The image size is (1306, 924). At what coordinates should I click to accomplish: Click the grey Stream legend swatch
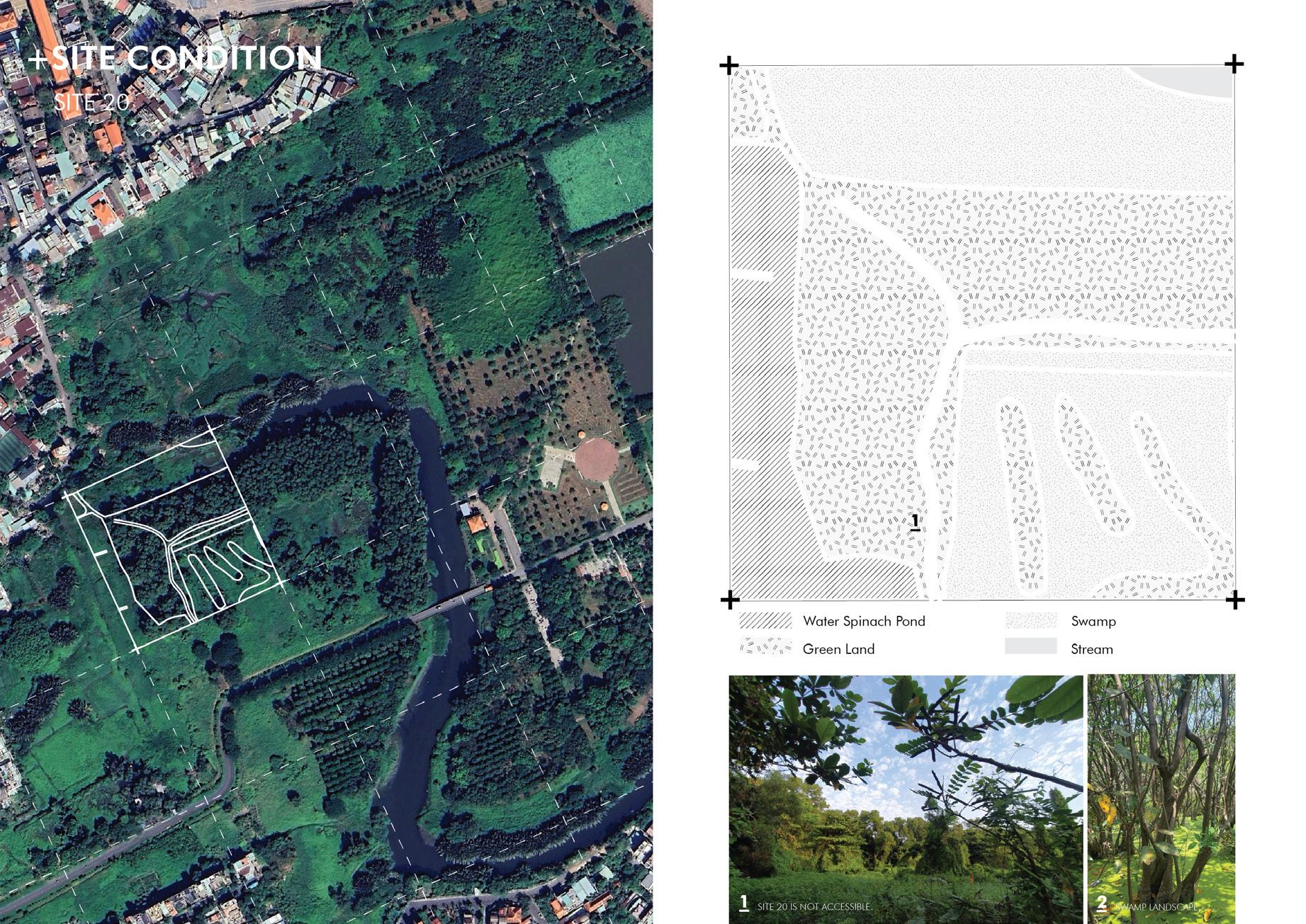[1031, 646]
